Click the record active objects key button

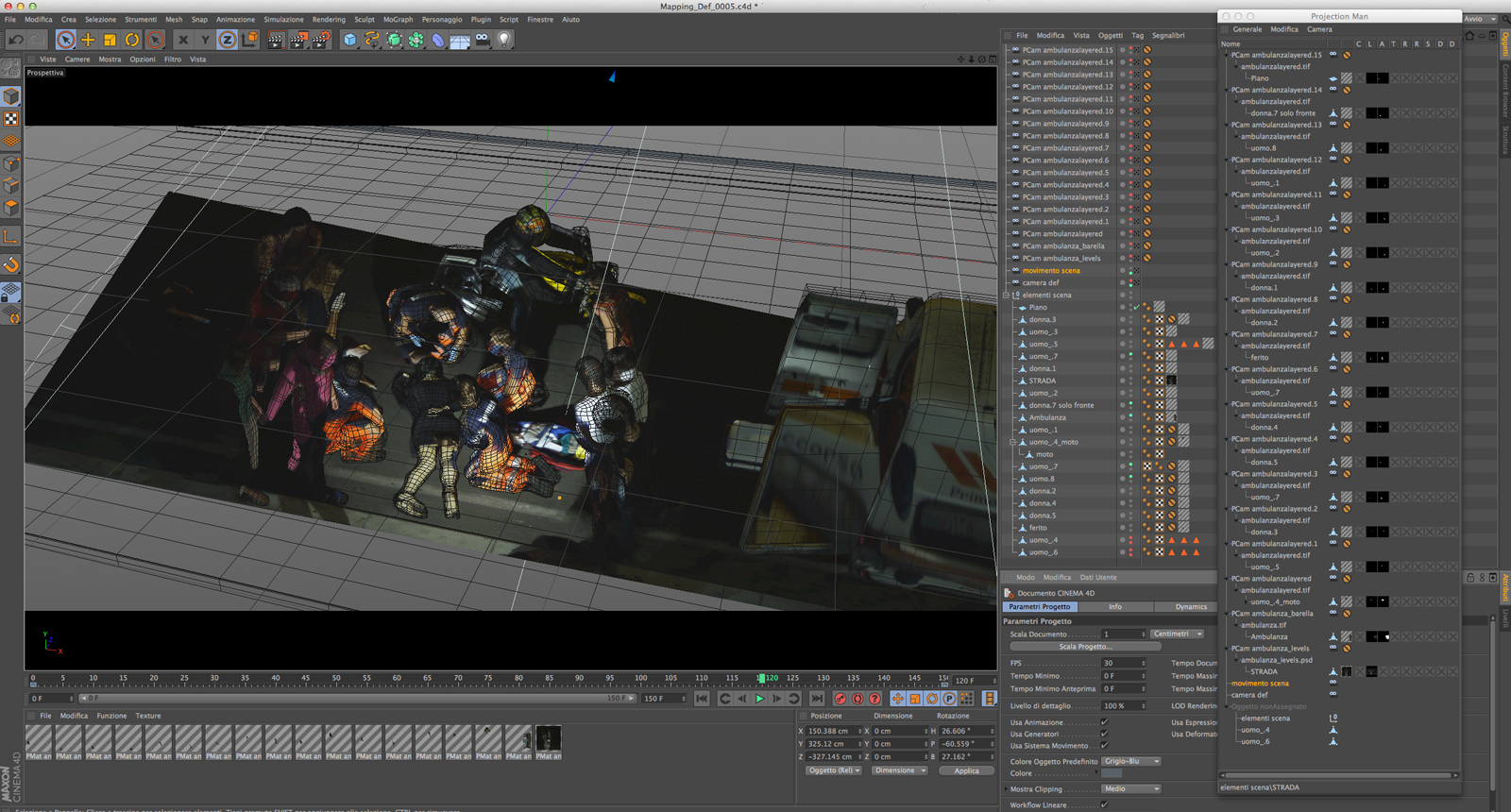[x=840, y=699]
